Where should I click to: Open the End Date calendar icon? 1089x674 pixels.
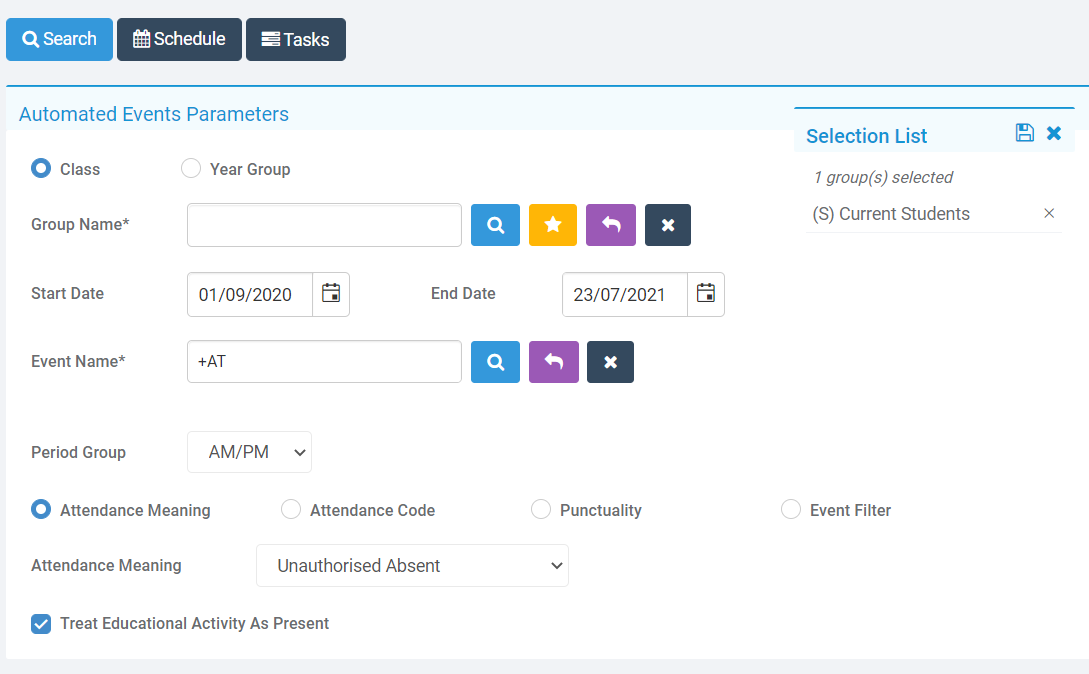(706, 294)
